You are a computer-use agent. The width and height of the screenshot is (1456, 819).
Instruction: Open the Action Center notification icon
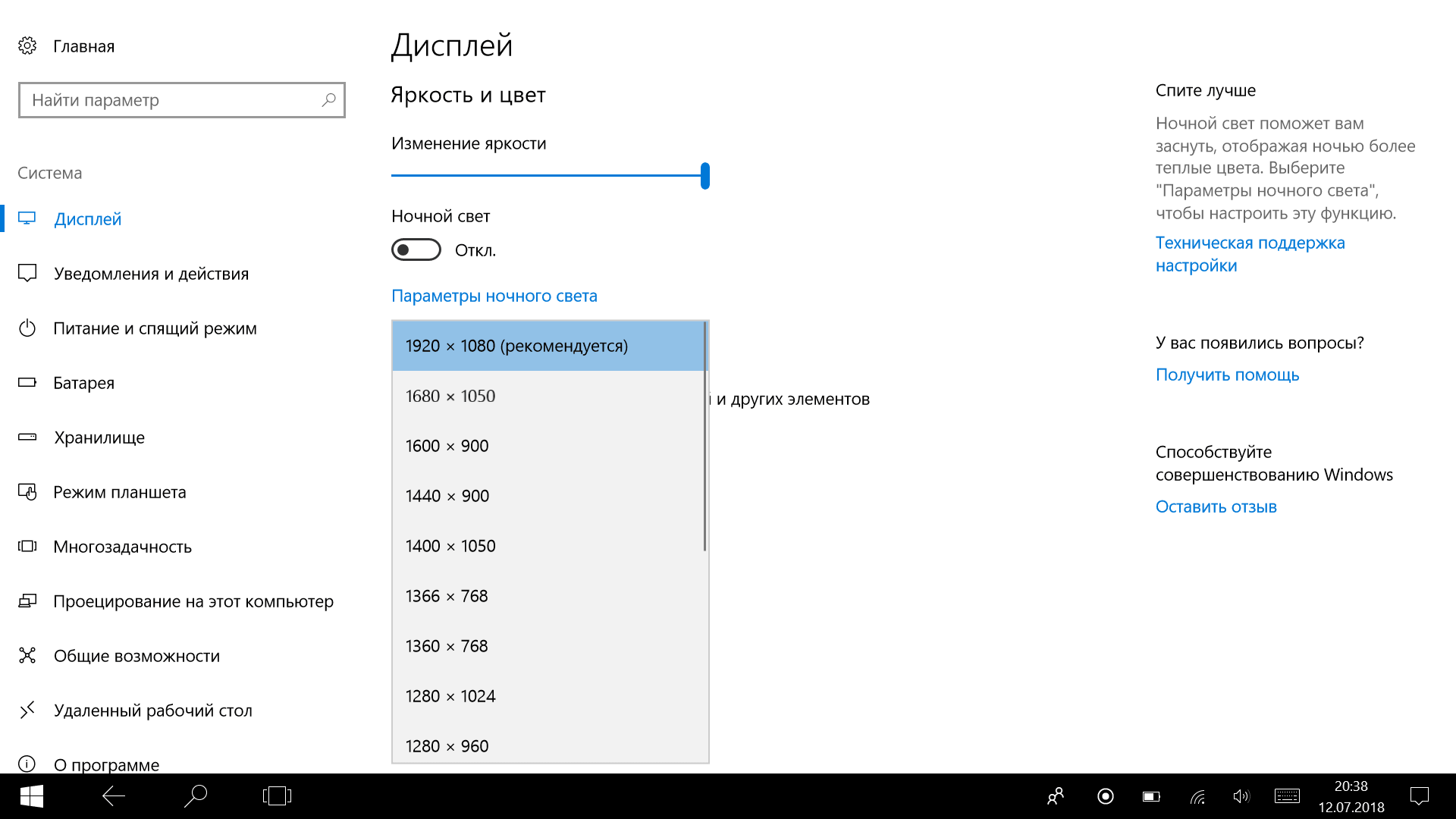[1419, 796]
